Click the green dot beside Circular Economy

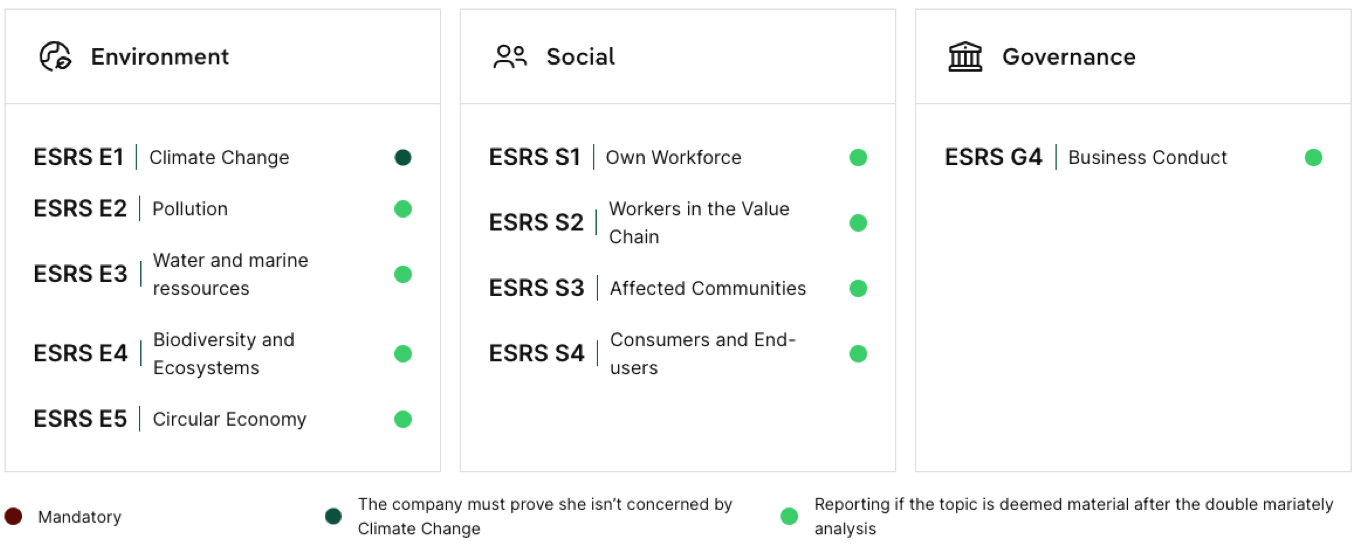[403, 419]
